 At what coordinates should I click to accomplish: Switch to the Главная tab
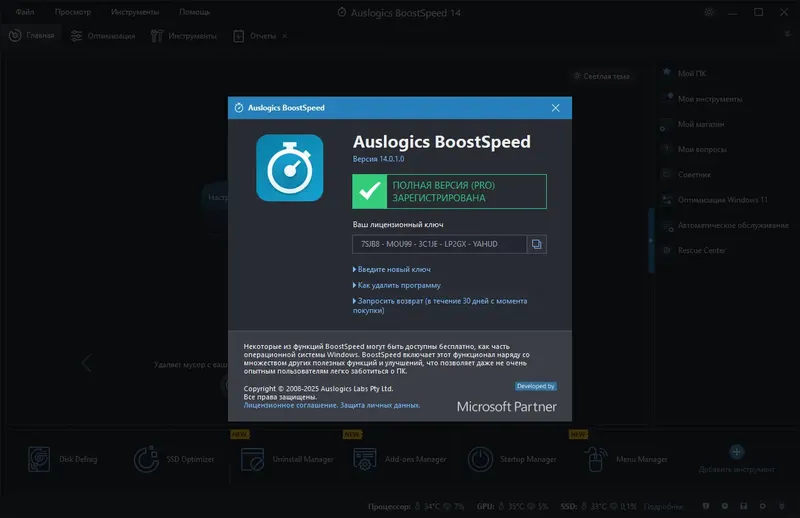(x=32, y=35)
